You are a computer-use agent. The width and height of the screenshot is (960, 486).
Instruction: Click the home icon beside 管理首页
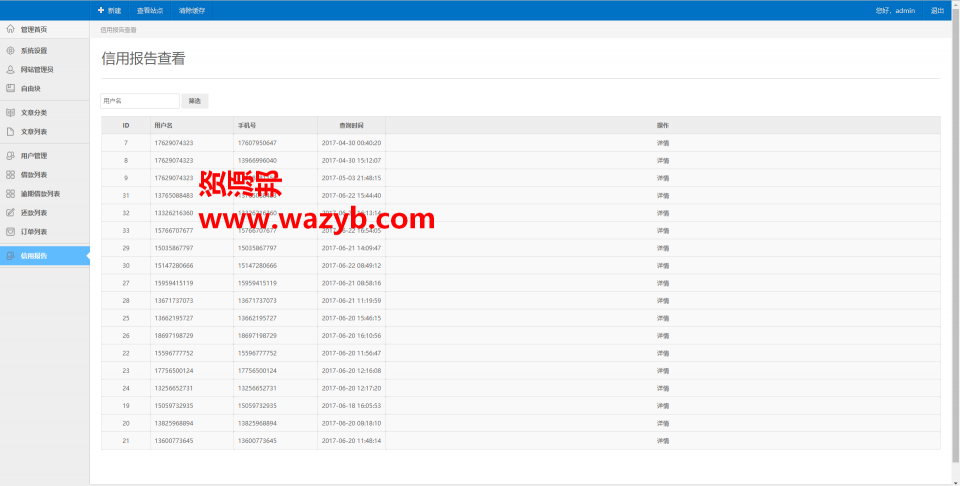click(10, 29)
